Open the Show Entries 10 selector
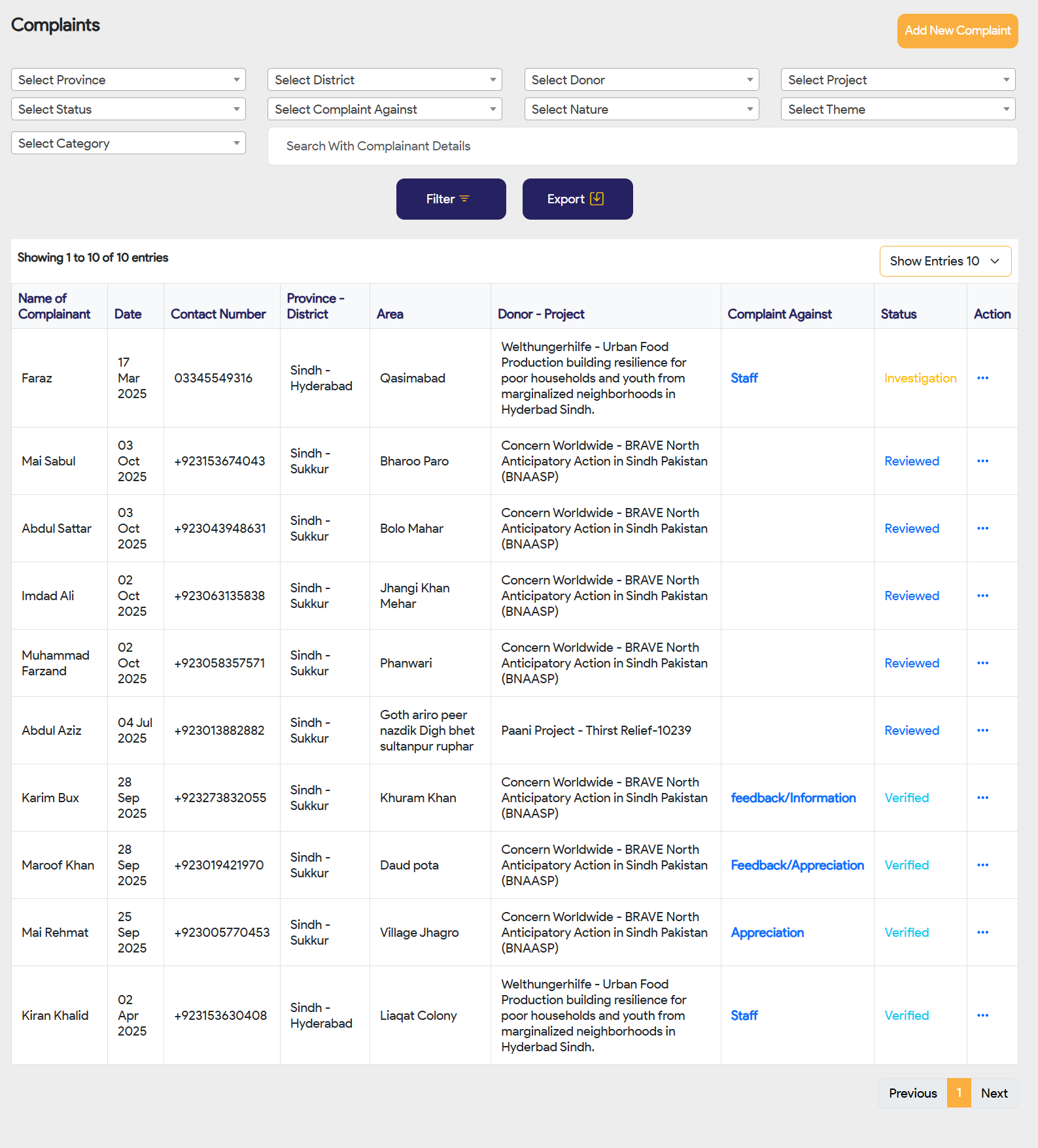This screenshot has height=1148, width=1038. [x=944, y=261]
